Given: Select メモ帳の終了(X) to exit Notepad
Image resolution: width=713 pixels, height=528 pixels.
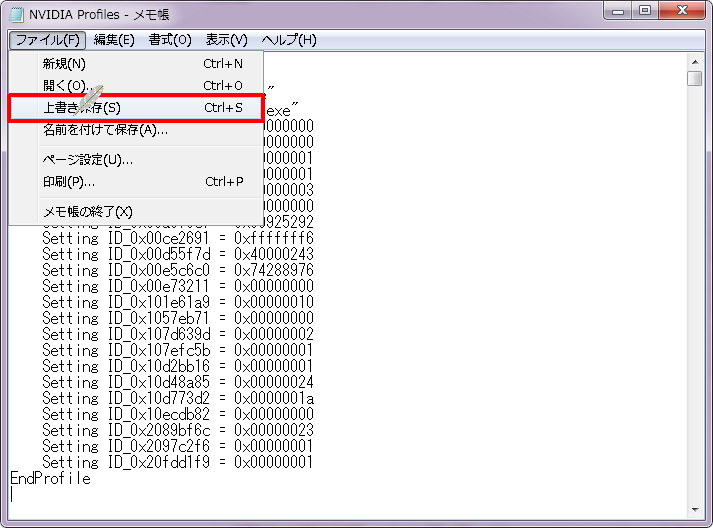Looking at the screenshot, I should 136,211.
